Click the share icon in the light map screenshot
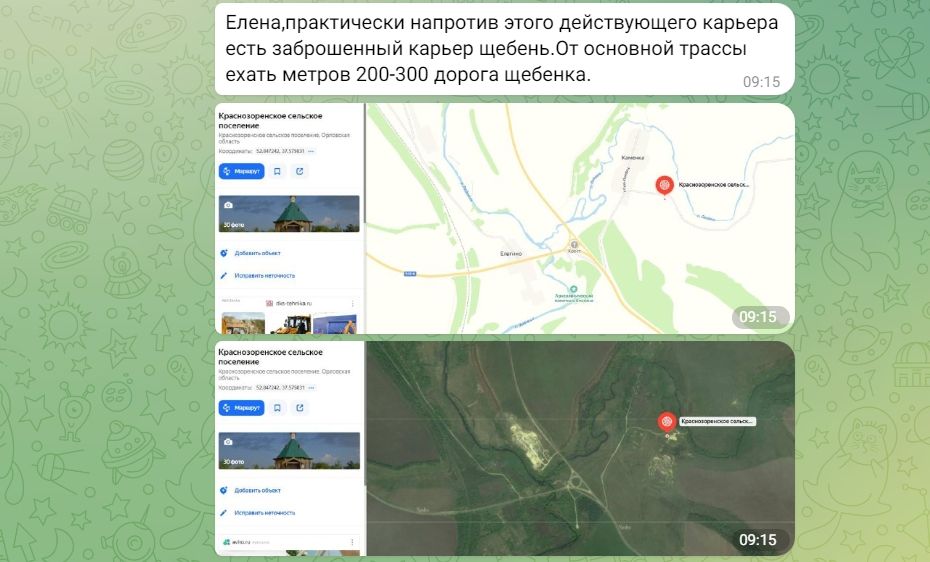Viewport: 930px width, 562px height. (300, 171)
